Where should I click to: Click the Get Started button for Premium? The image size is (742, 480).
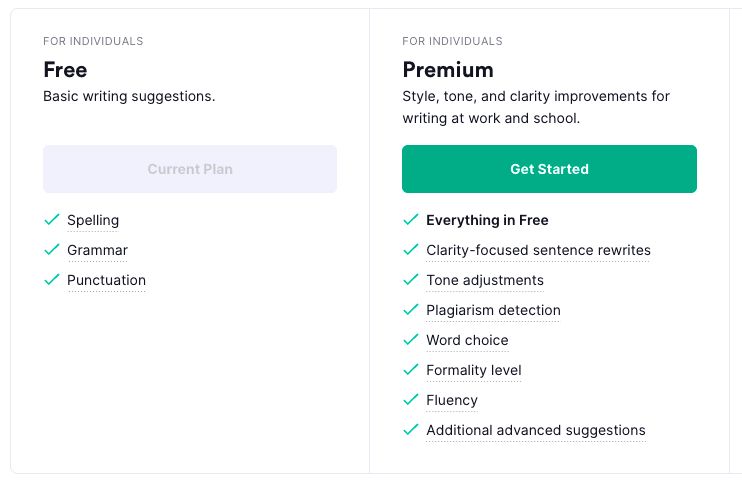pos(549,169)
